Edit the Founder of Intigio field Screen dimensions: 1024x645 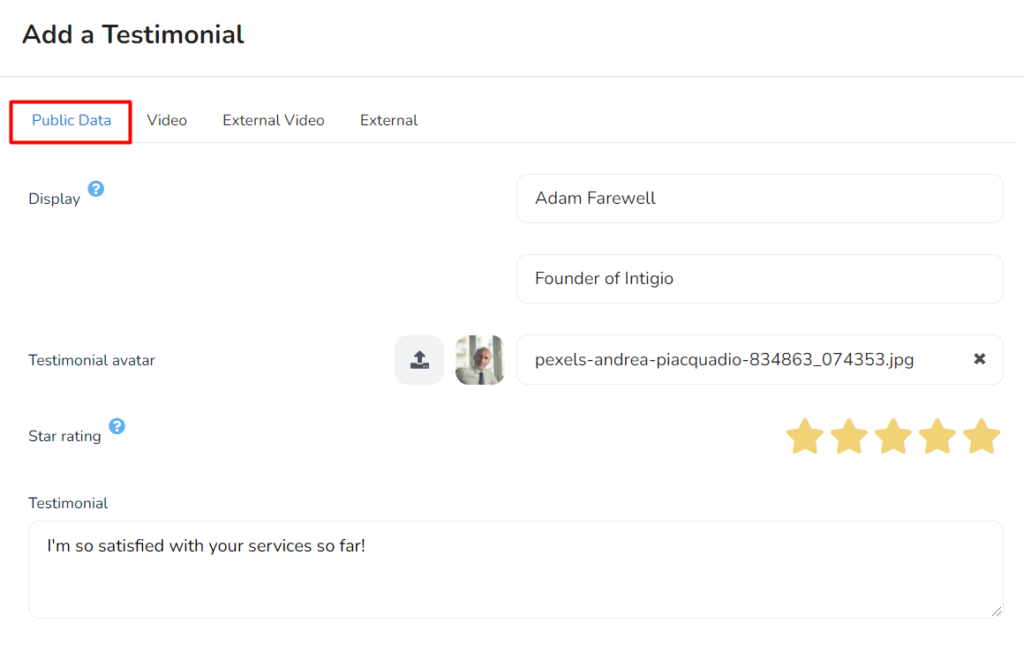click(x=760, y=279)
